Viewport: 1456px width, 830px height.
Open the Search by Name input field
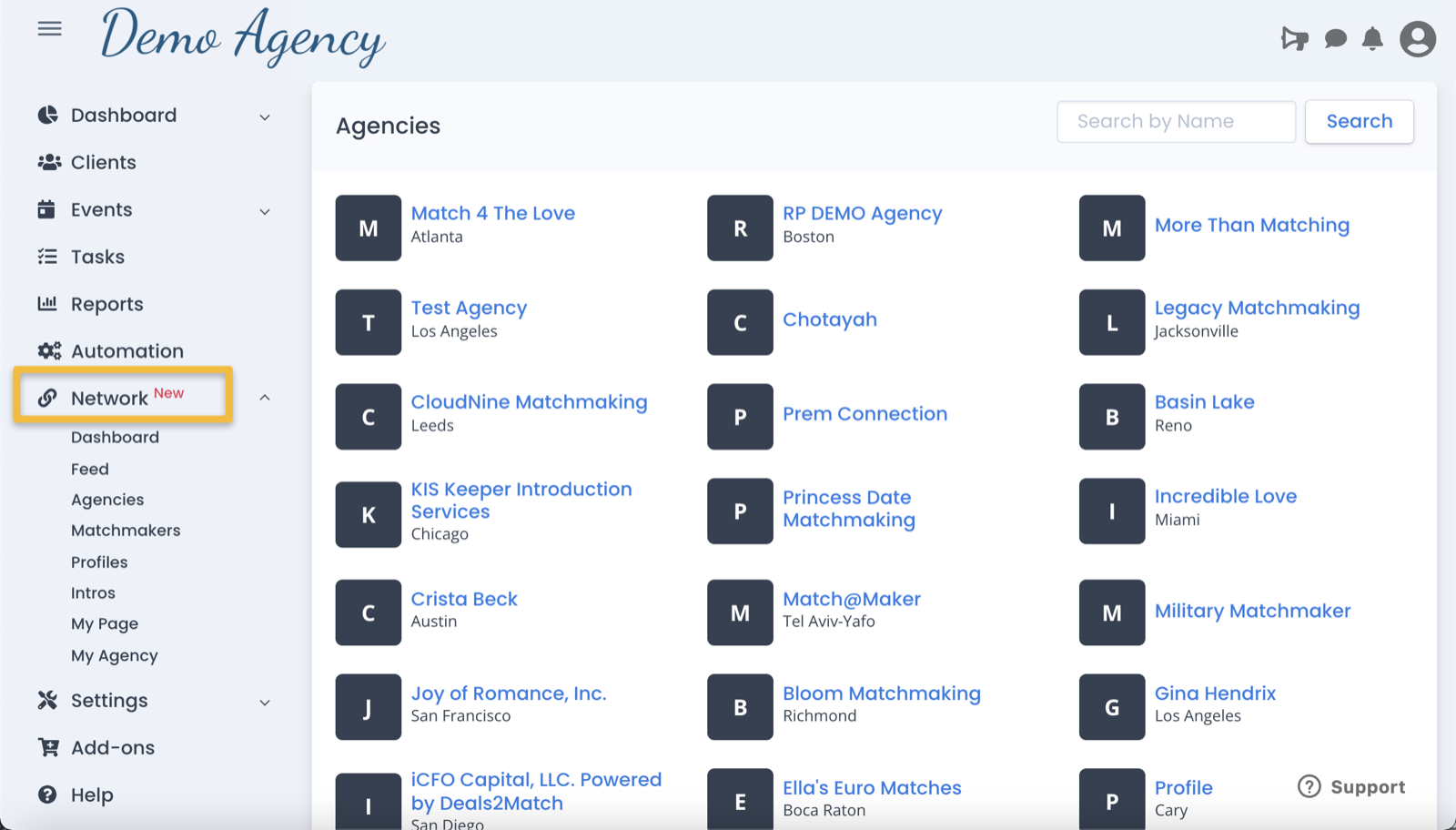(x=1176, y=121)
